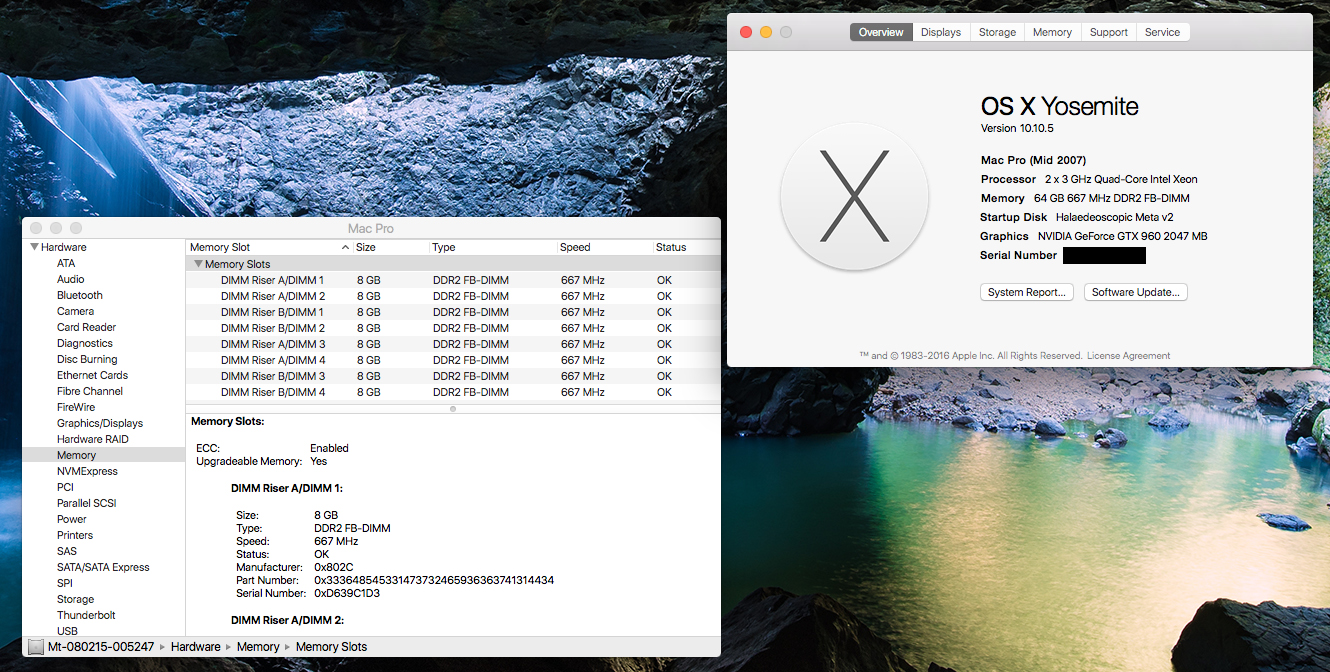Sort by the Size column header
Screen dimensions: 1330x672
(391, 247)
